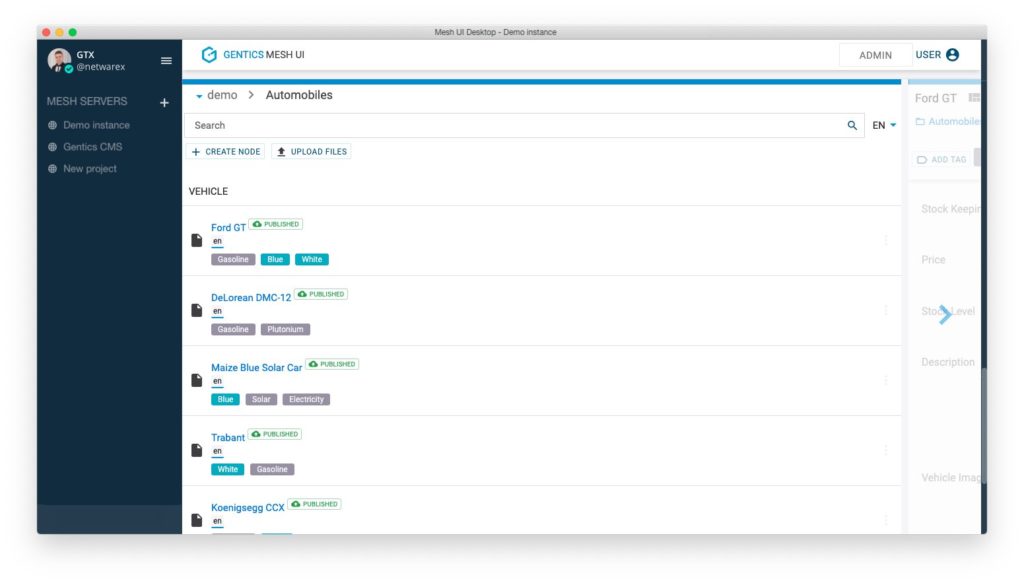Click the White tag on Ford GT

click(312, 259)
